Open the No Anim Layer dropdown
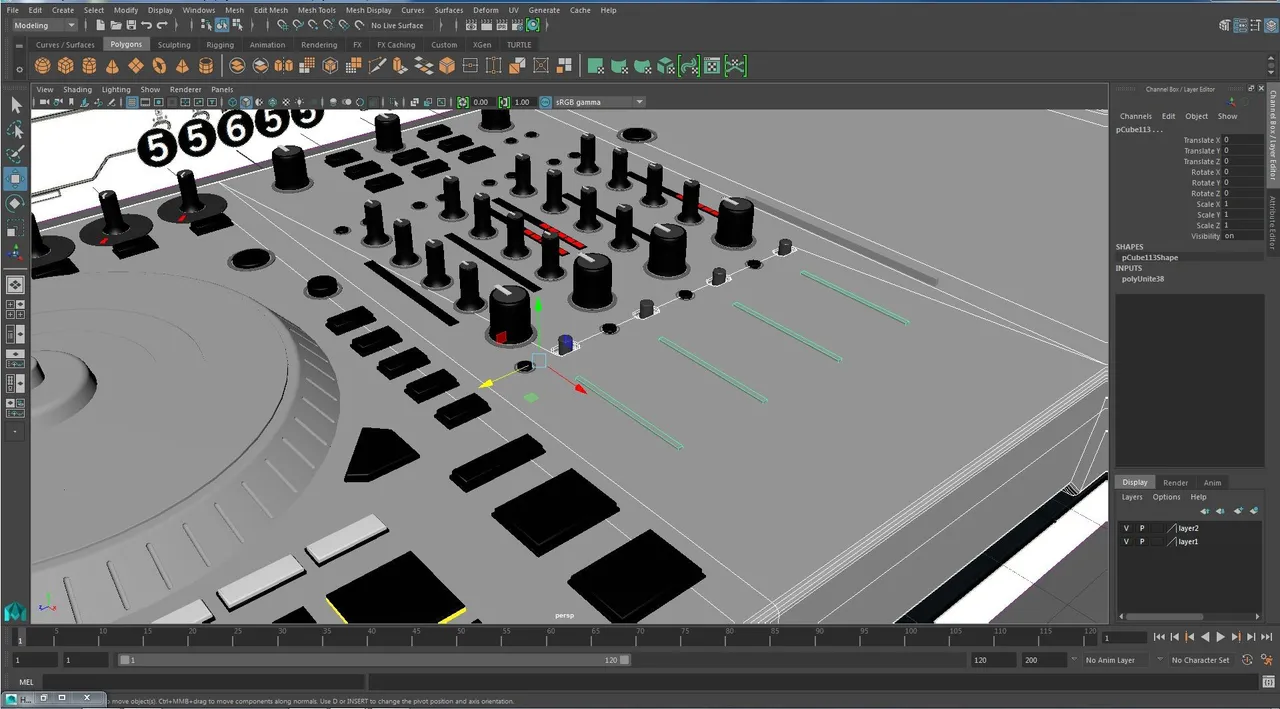This screenshot has height=709, width=1280. [1117, 660]
